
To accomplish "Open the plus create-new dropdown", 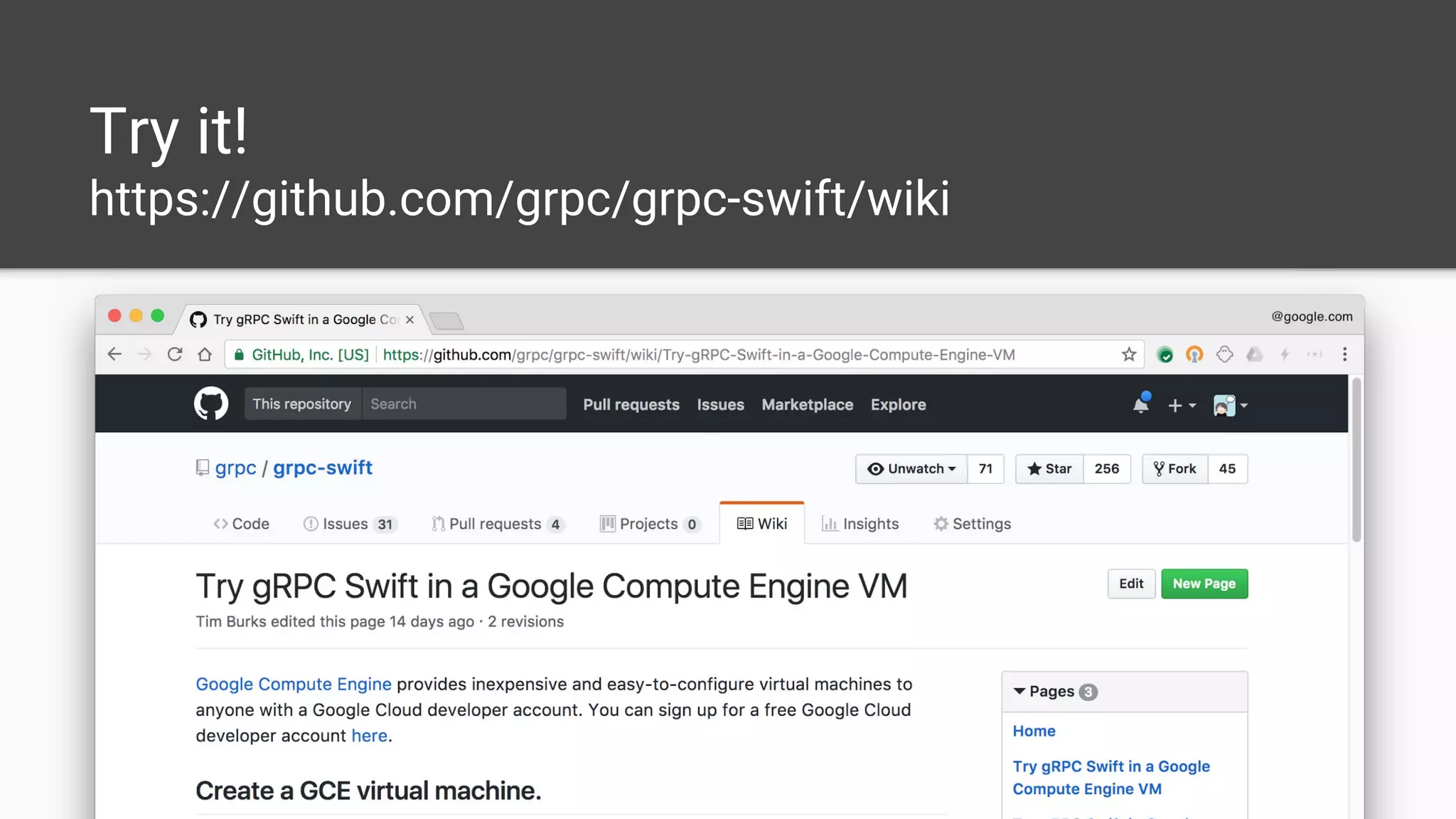I will tap(1182, 405).
